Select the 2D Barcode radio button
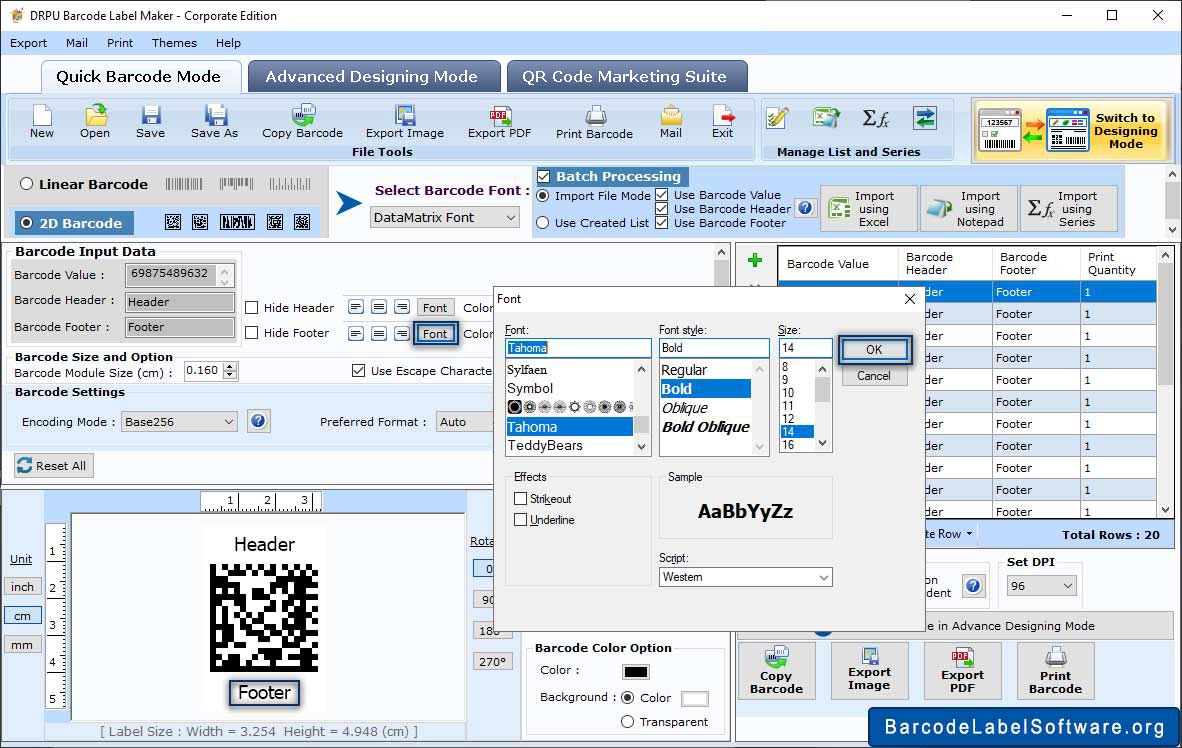The image size is (1182, 748). point(27,222)
